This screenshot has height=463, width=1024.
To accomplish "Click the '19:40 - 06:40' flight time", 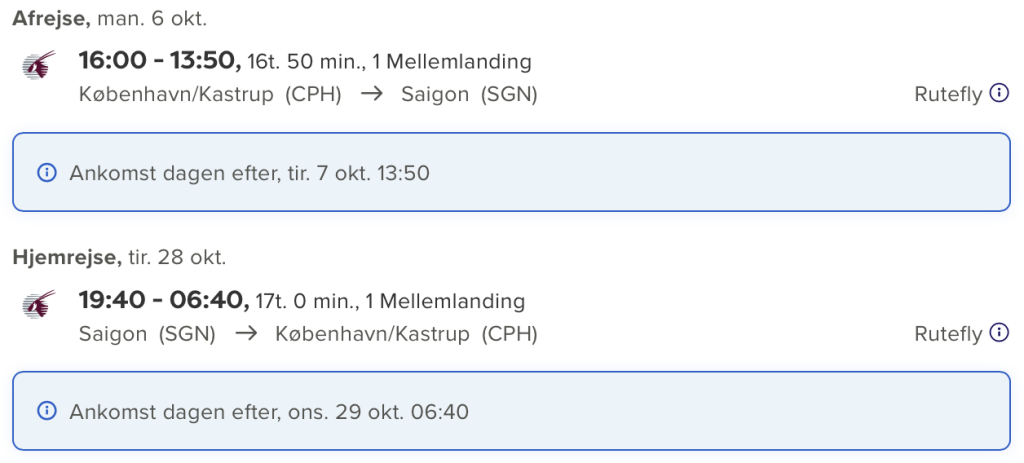I will coord(163,300).
